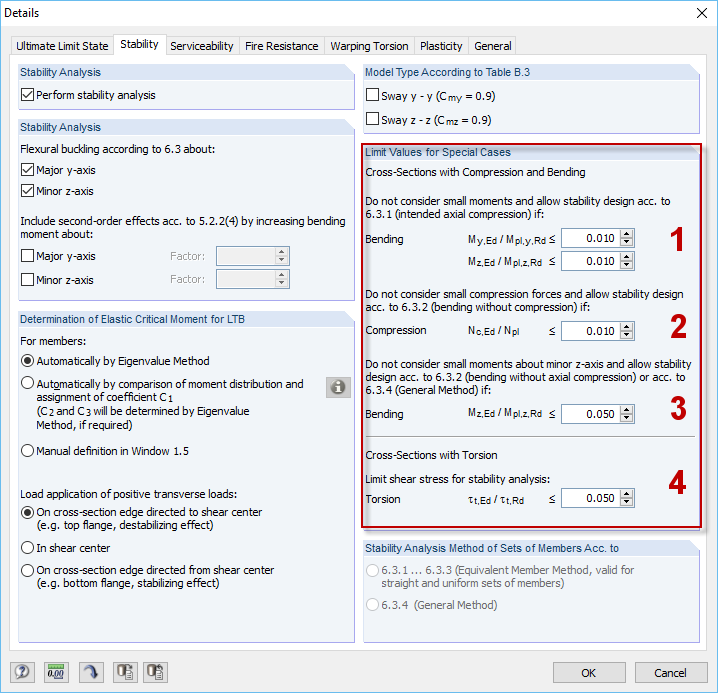Decrease Nc,Ed / Npl compression limit

(626, 335)
